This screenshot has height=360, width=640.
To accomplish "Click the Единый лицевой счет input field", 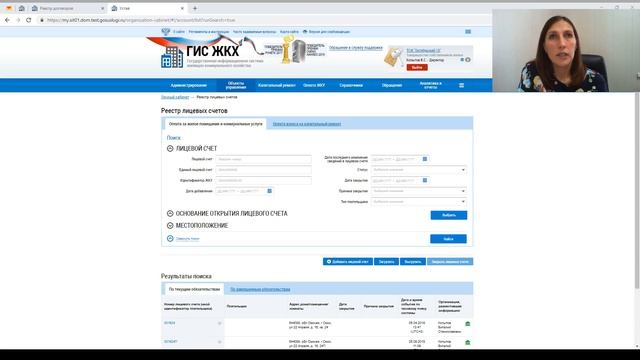I will (263, 170).
